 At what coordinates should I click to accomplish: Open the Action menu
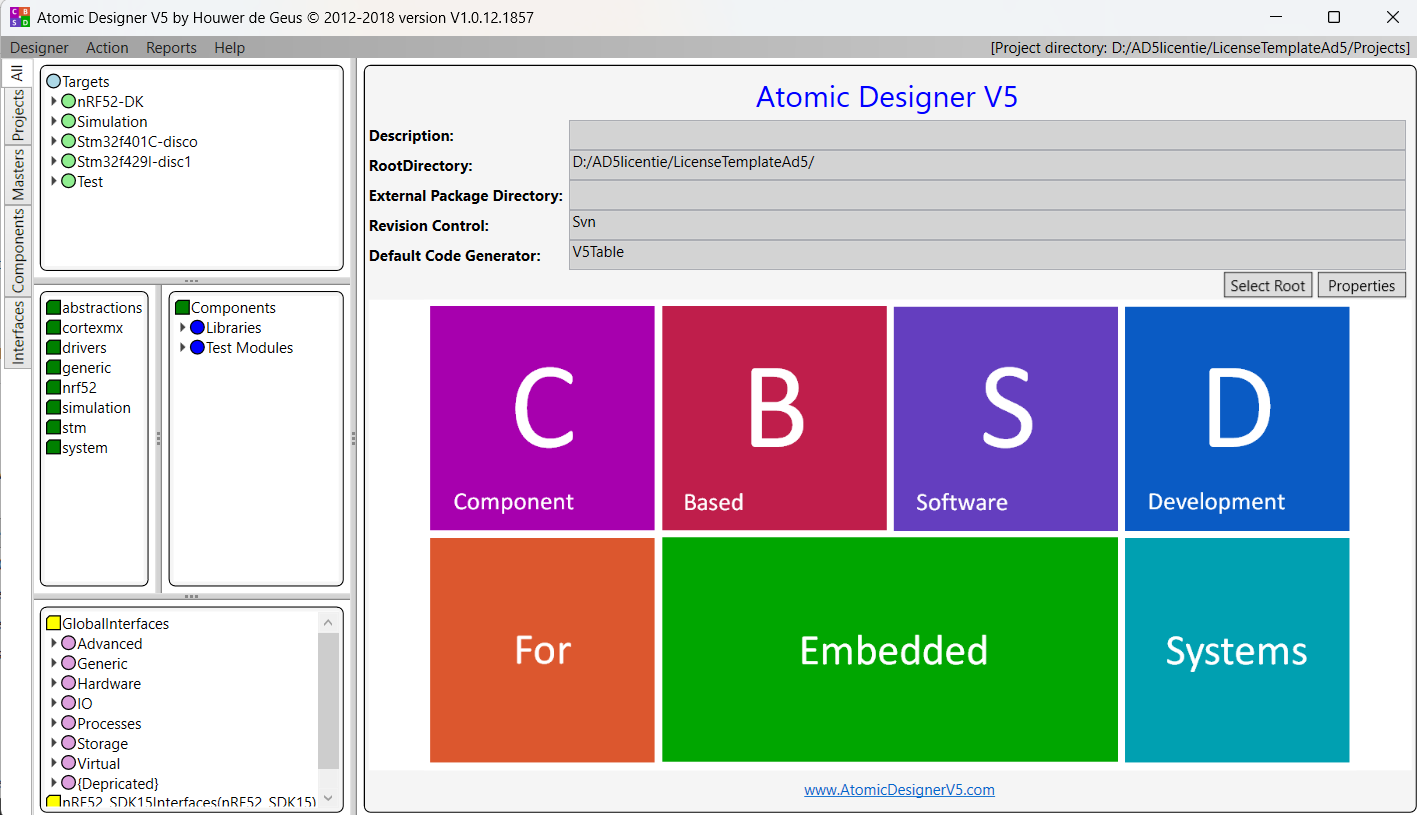pos(107,48)
